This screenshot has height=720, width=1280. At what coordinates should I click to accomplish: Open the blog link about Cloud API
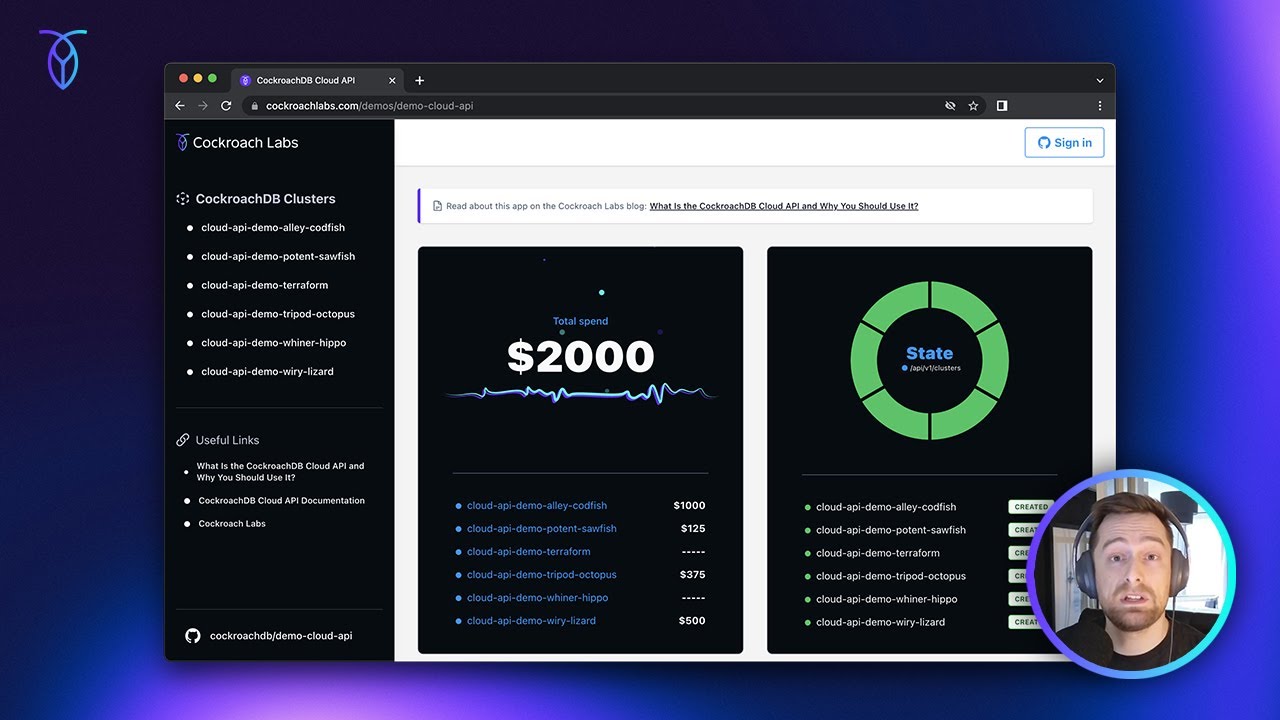(784, 206)
